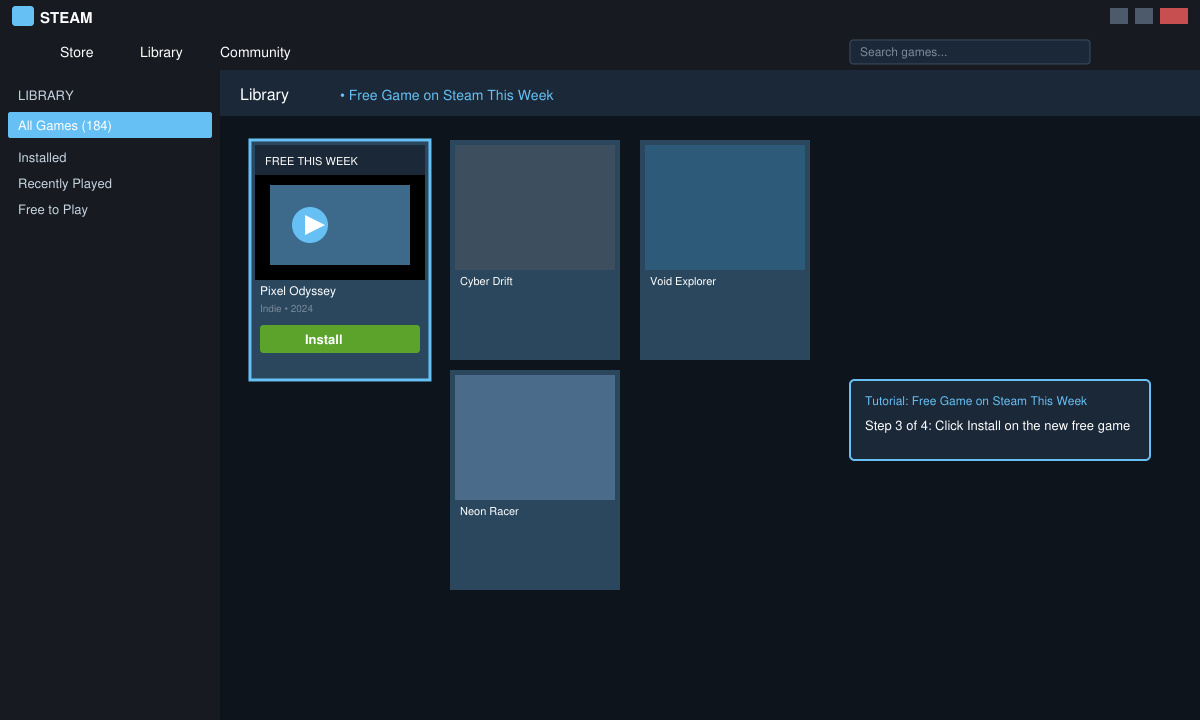Viewport: 1200px width, 720px height.
Task: Show Recently Played games
Action: click(x=65, y=184)
